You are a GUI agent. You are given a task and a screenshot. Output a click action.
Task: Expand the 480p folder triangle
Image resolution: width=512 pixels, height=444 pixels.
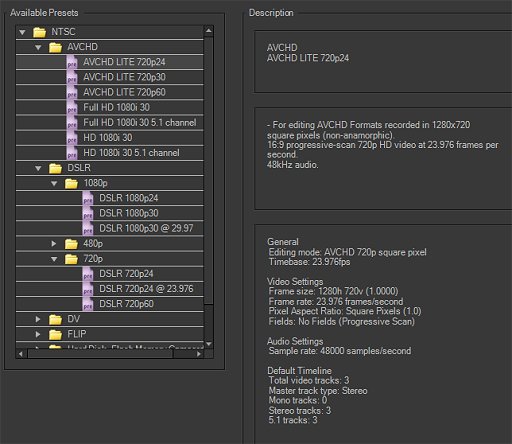pos(54,244)
